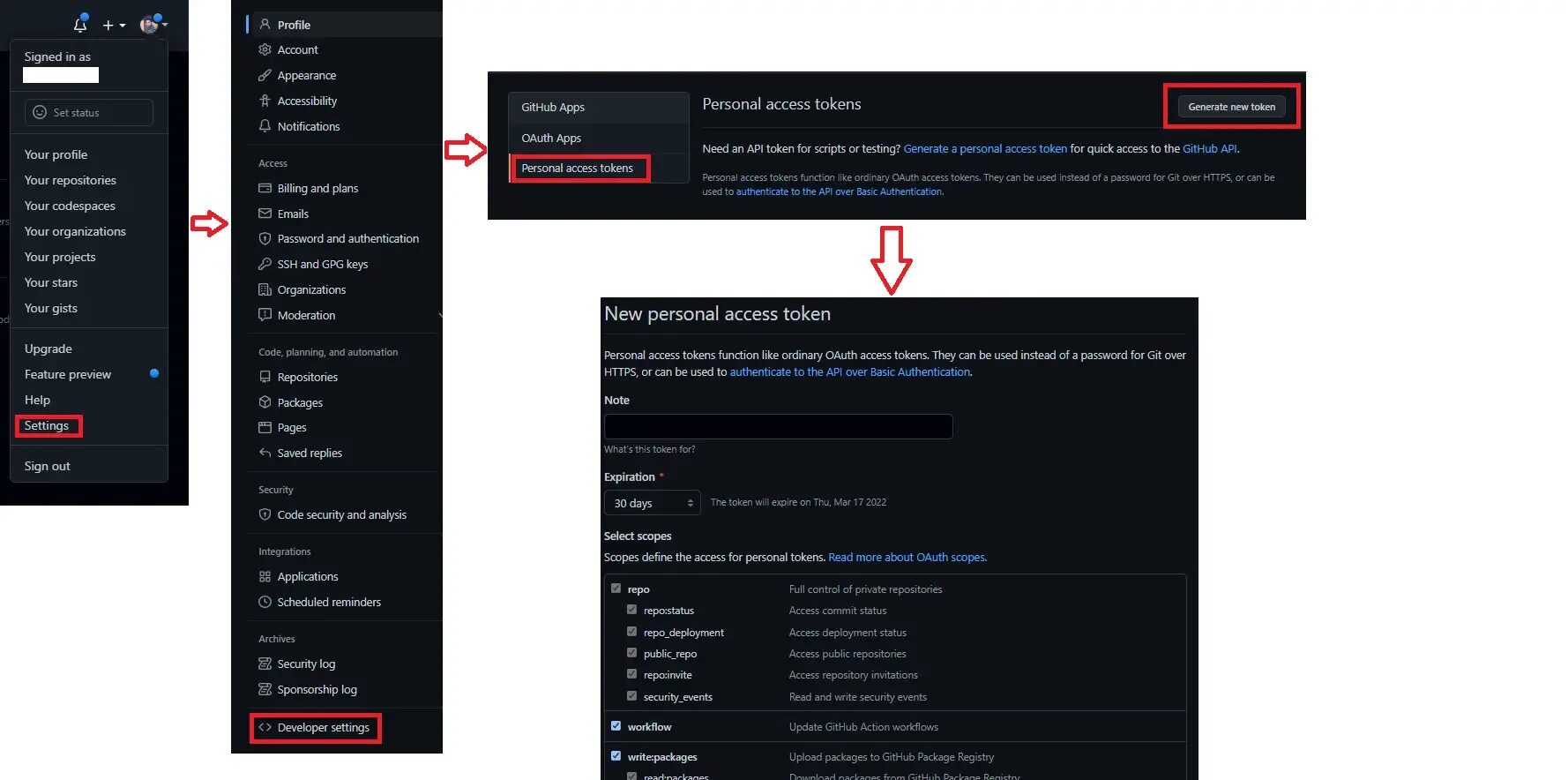Viewport: 1568px width, 780px height.
Task: Click the Appearance paintbrush icon
Action: coord(265,75)
